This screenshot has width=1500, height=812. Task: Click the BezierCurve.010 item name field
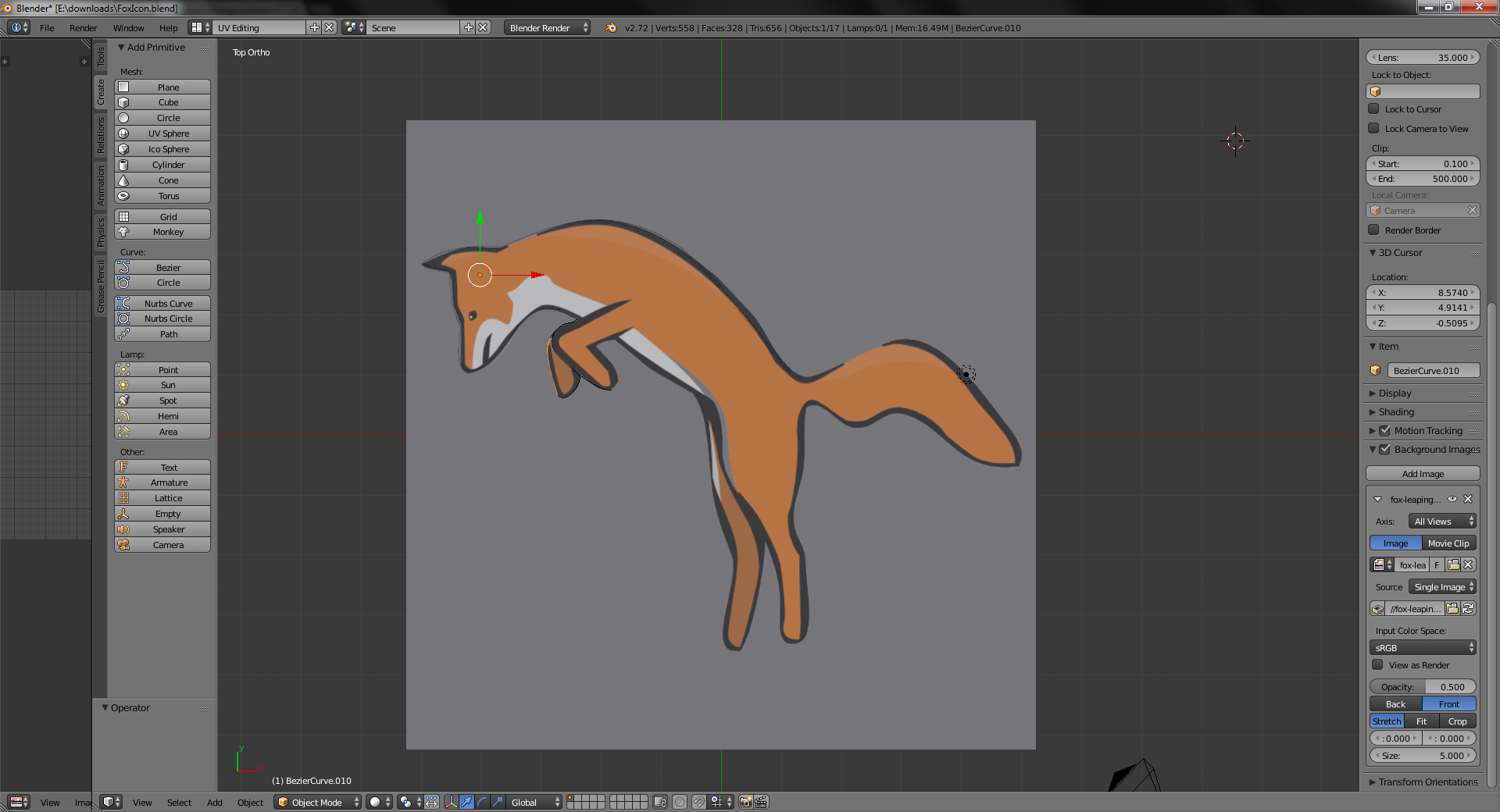coord(1433,371)
